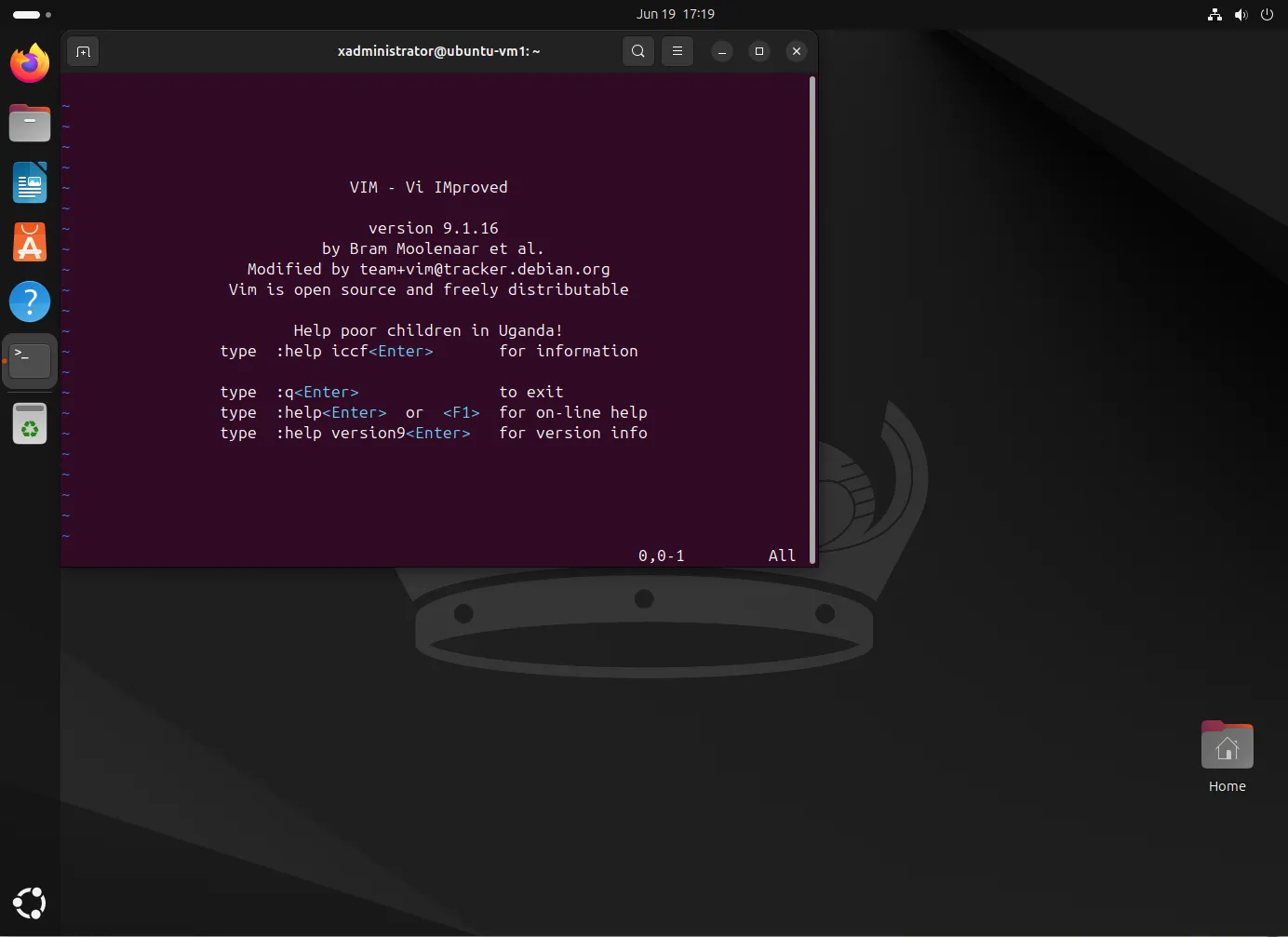Open the Trash icon in the dock
The width and height of the screenshot is (1288, 937).
coord(30,423)
